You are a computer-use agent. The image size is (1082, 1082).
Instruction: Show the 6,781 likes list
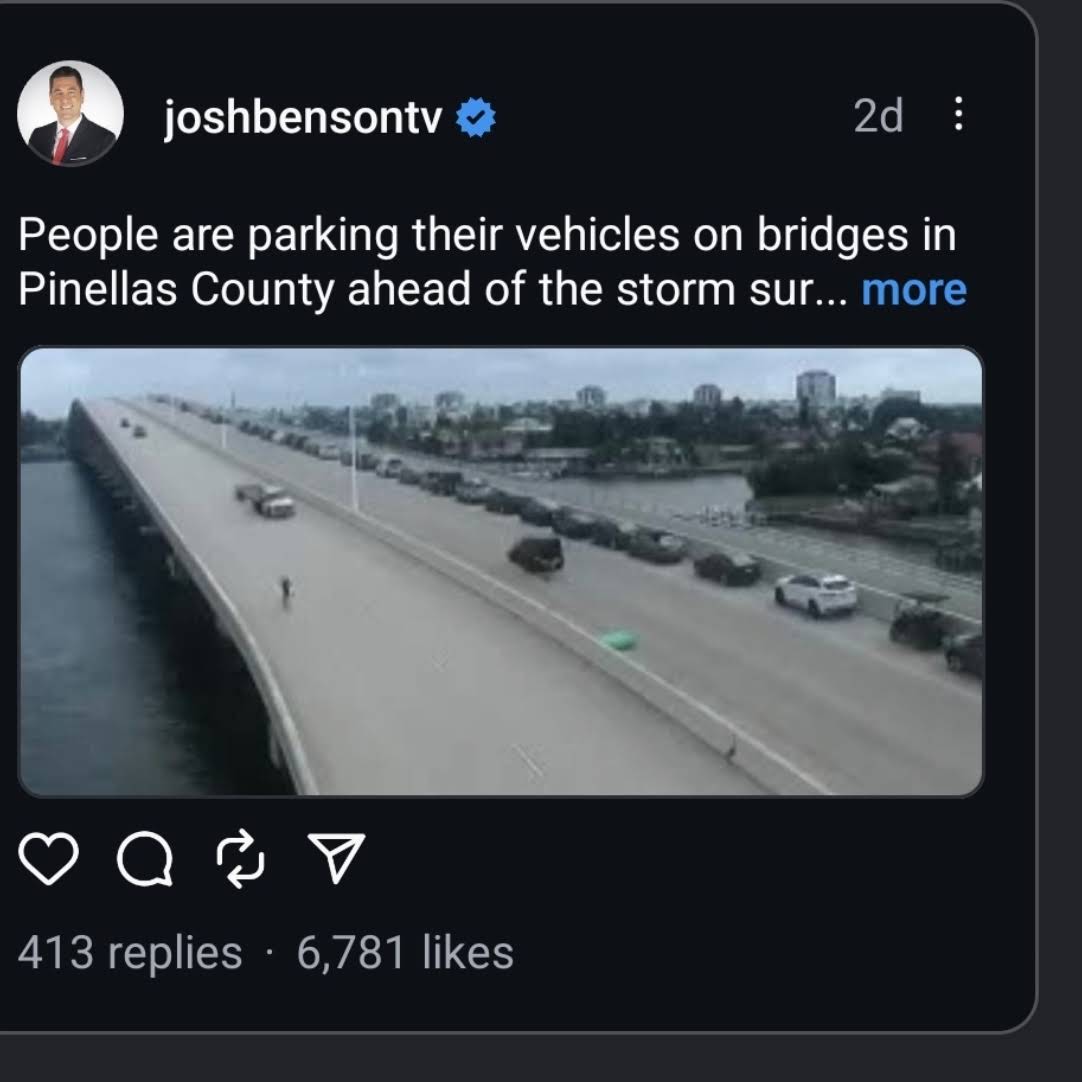click(x=405, y=953)
